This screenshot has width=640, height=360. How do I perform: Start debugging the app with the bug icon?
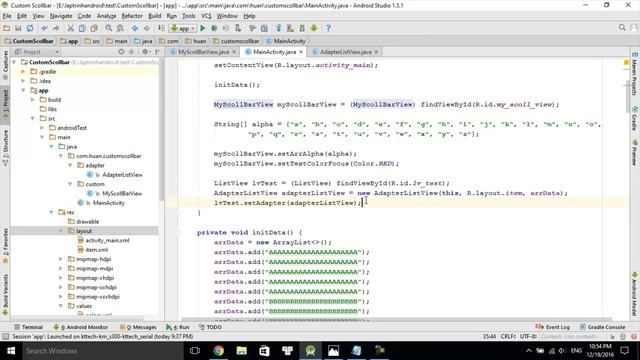(x=214, y=28)
